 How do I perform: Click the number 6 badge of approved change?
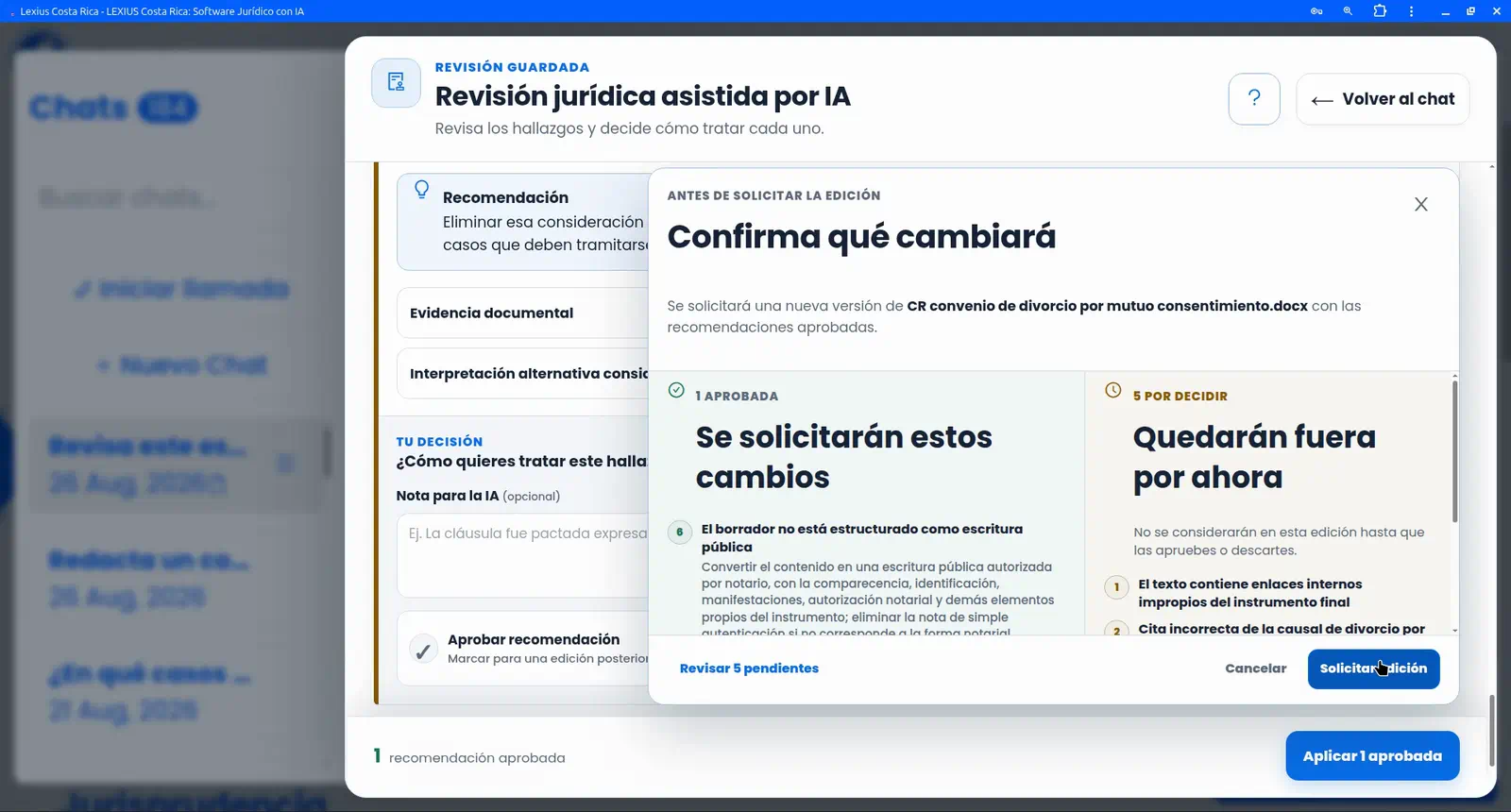(x=679, y=532)
